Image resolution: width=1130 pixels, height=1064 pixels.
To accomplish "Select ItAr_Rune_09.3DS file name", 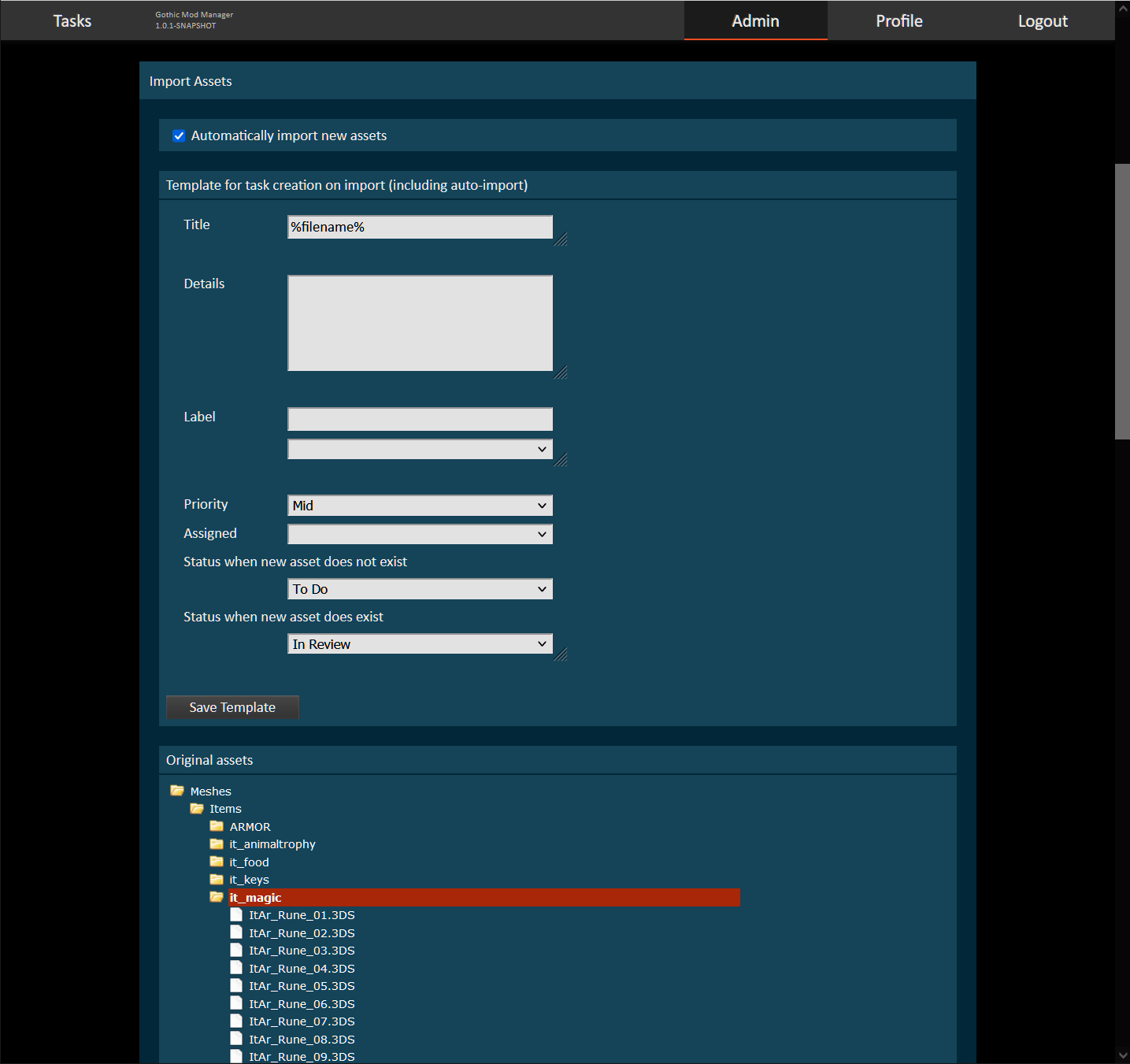I will 302,1057.
